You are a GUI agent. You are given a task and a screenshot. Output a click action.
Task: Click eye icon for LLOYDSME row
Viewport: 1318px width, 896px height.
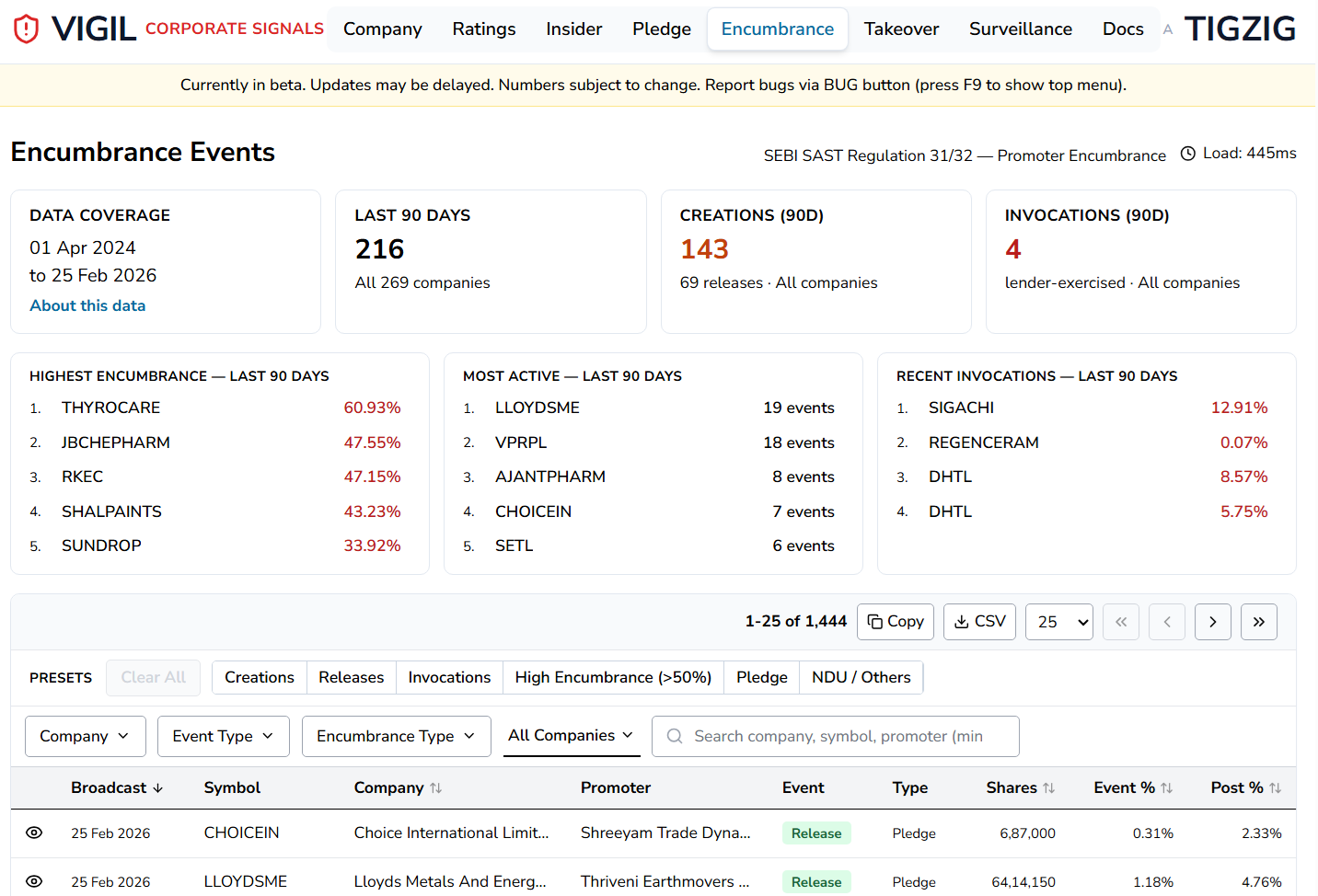coord(34,881)
